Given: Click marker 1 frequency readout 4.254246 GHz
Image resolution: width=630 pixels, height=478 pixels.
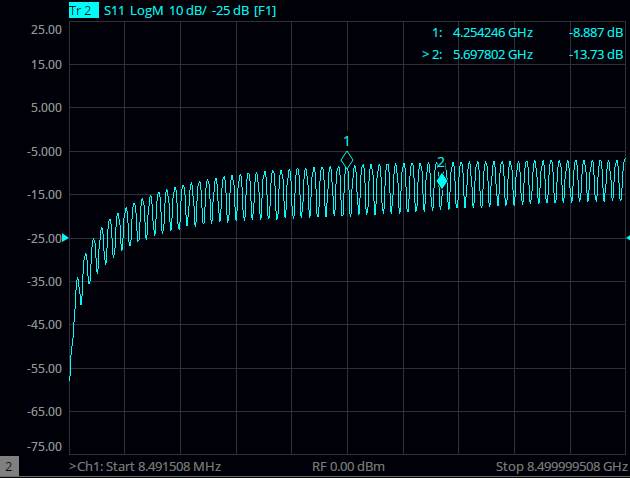Looking at the screenshot, I should (x=493, y=33).
